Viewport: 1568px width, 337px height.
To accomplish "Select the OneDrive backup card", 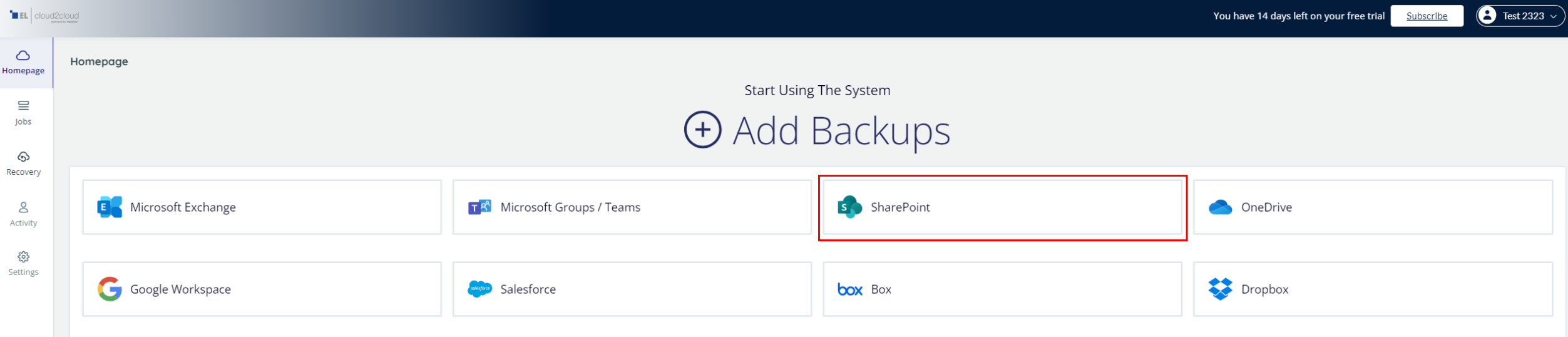I will click(x=1373, y=207).
